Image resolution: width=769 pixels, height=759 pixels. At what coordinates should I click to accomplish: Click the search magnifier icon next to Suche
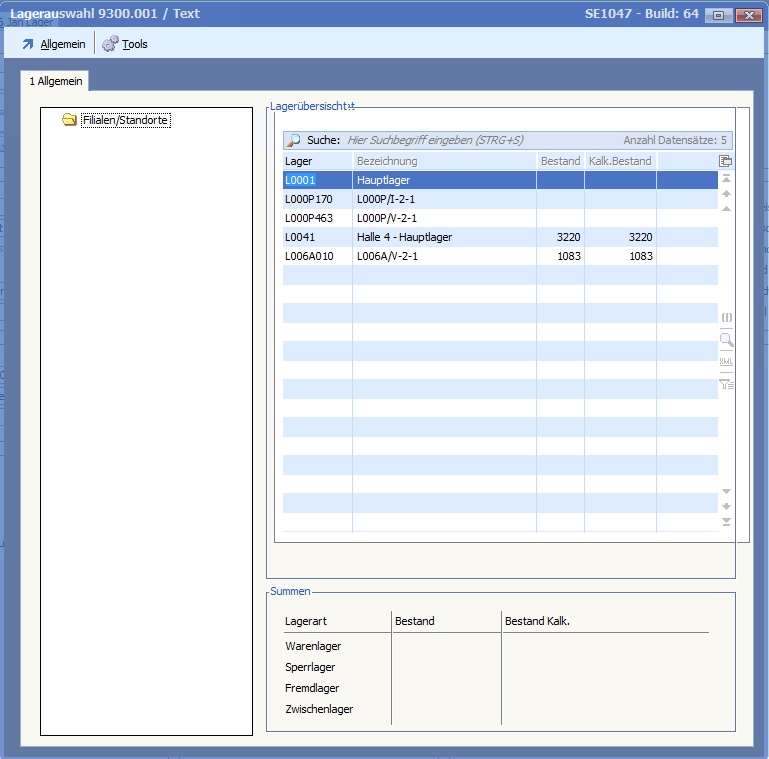(x=294, y=141)
